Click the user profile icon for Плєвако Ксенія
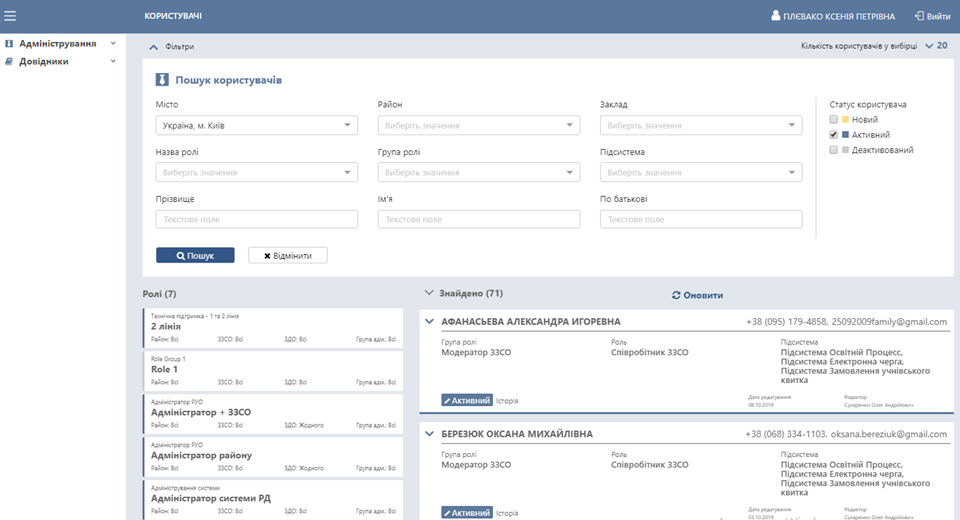 click(x=774, y=16)
